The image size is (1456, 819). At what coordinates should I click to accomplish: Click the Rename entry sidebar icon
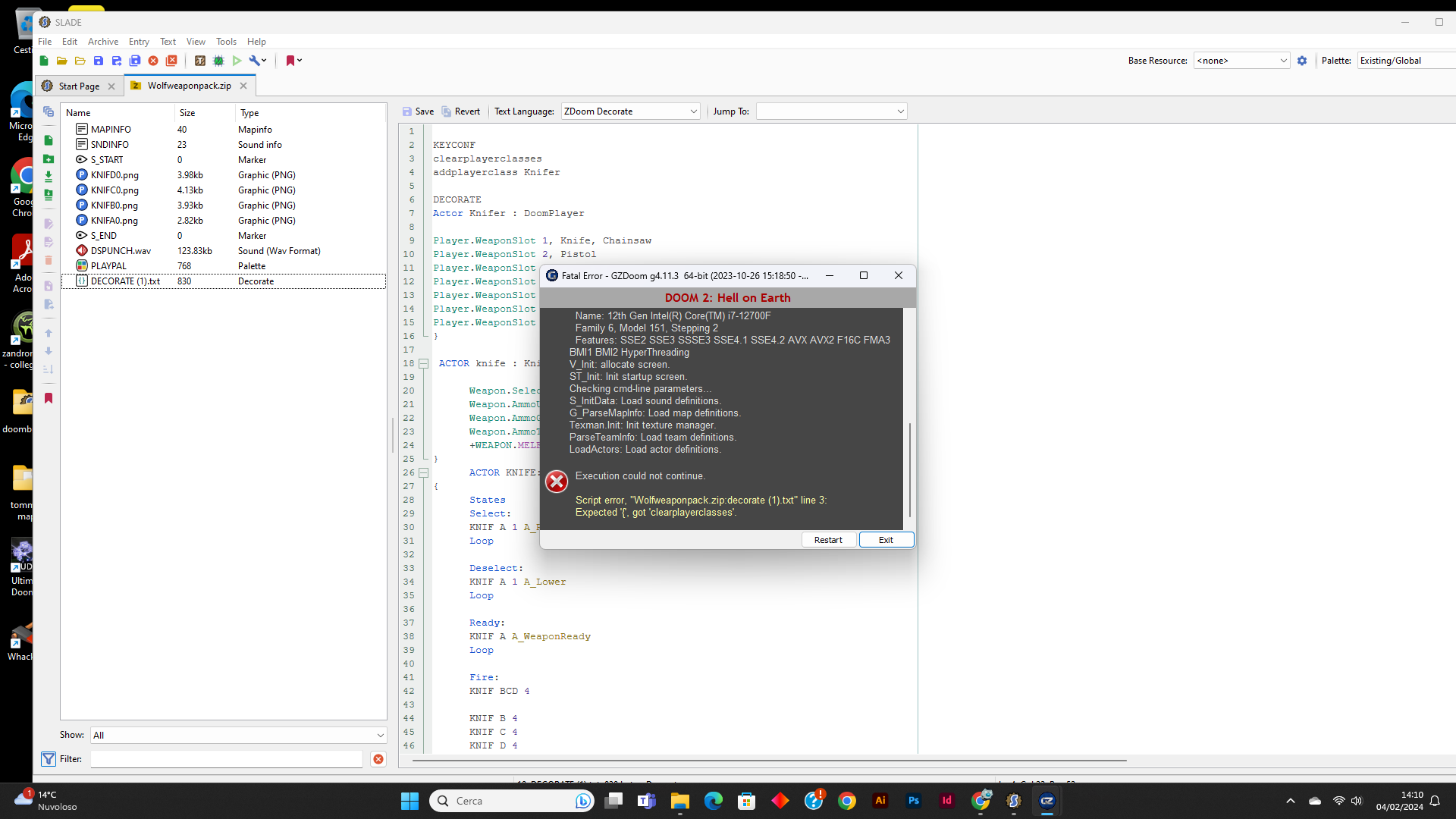[49, 224]
